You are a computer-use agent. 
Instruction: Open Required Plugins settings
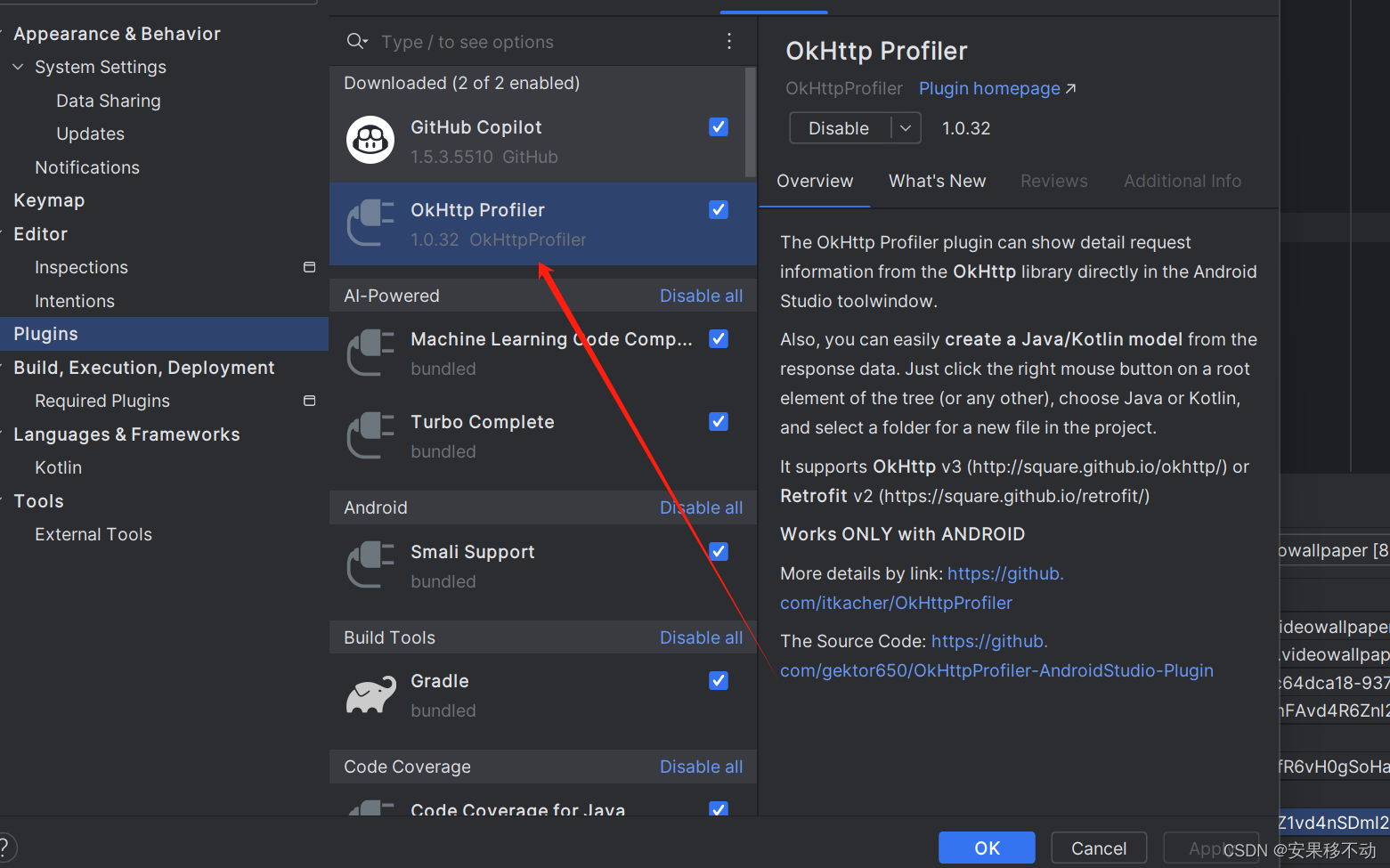coord(102,401)
